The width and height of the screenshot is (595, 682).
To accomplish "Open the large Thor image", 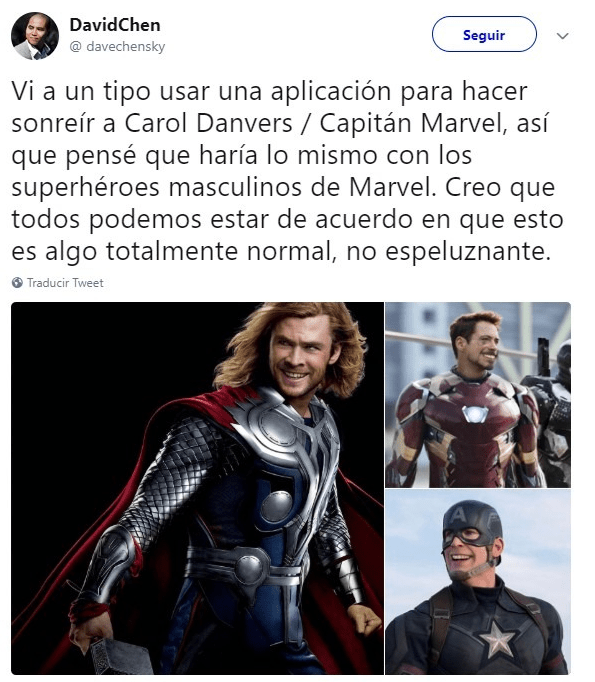I will pyautogui.click(x=197, y=488).
